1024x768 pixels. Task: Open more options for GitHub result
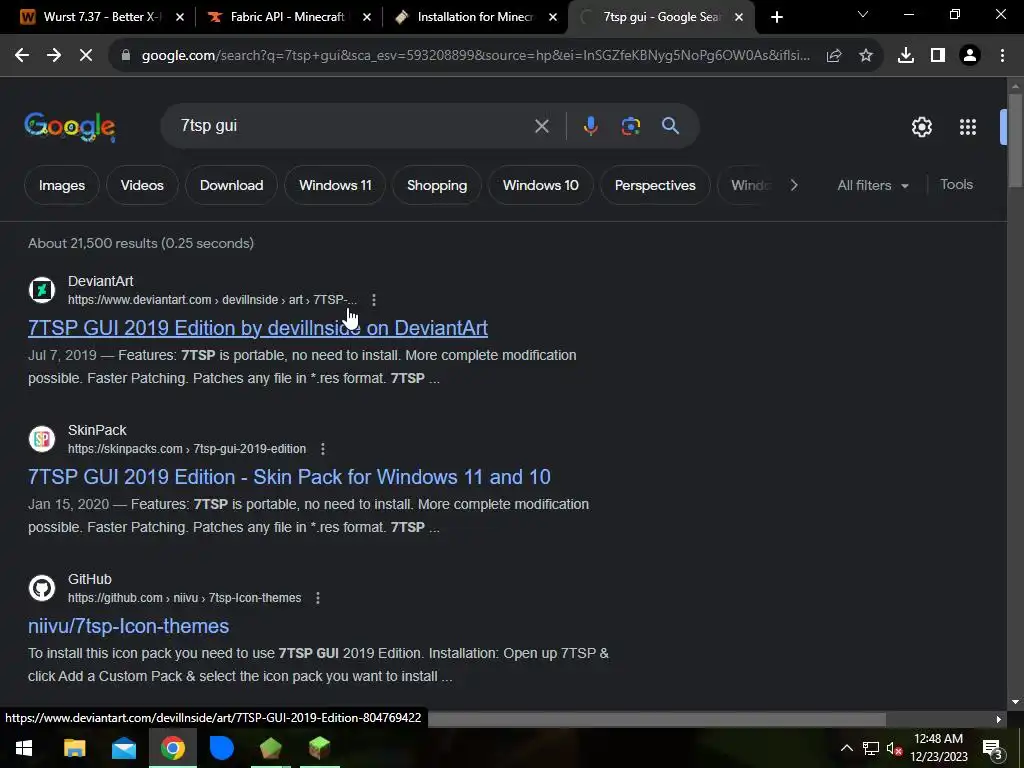[318, 598]
